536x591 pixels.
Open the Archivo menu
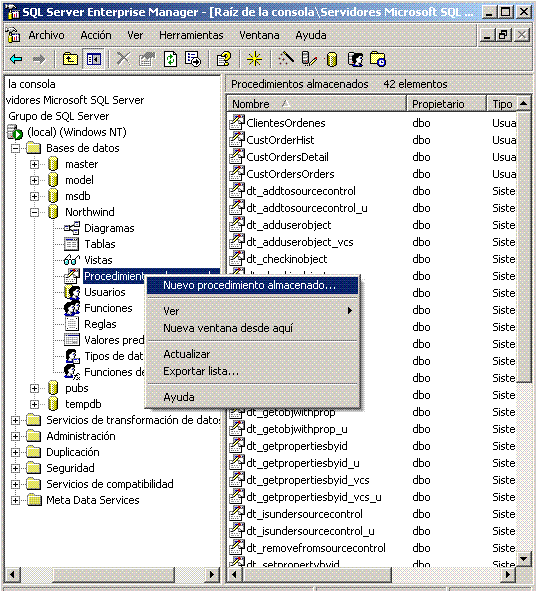[x=46, y=35]
